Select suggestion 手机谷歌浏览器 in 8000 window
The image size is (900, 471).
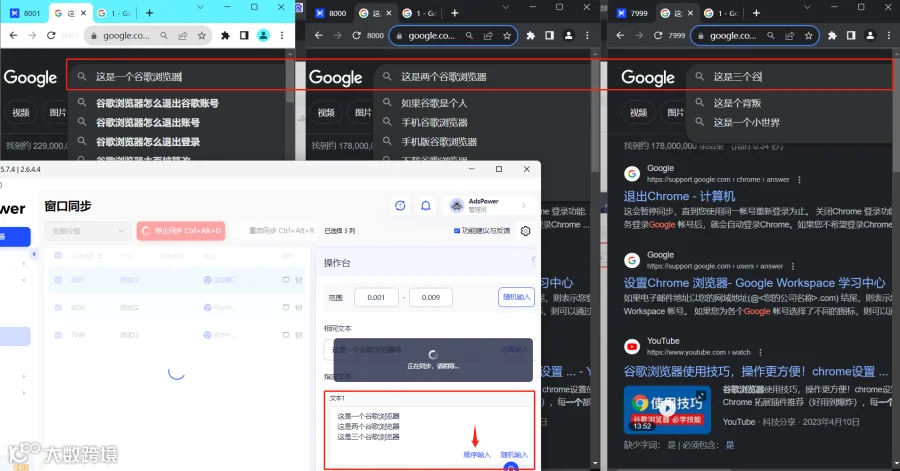pos(434,122)
